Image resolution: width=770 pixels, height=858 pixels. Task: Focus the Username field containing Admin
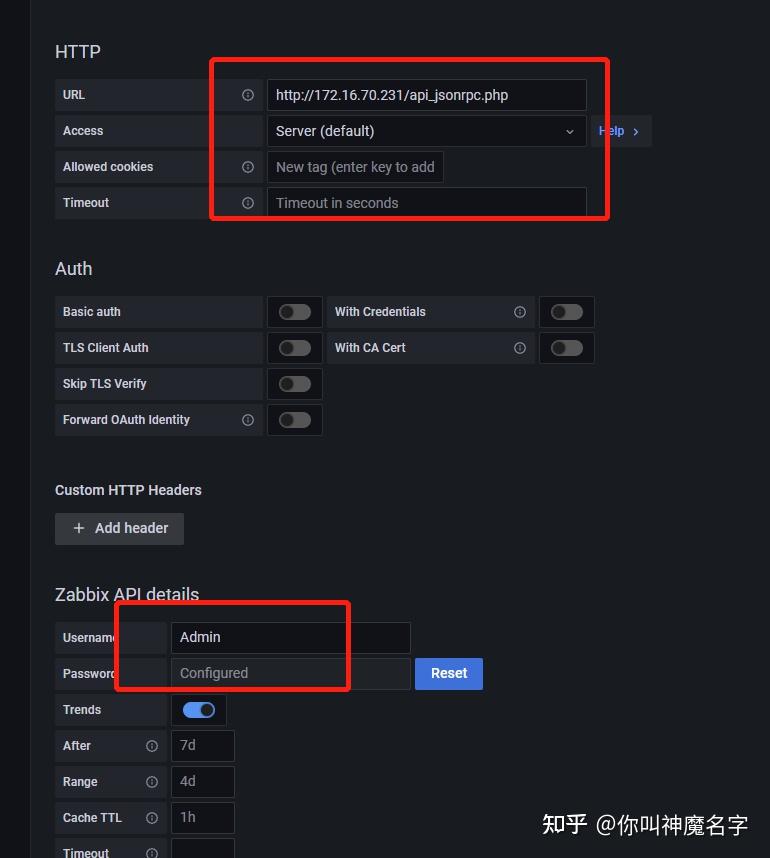click(290, 637)
